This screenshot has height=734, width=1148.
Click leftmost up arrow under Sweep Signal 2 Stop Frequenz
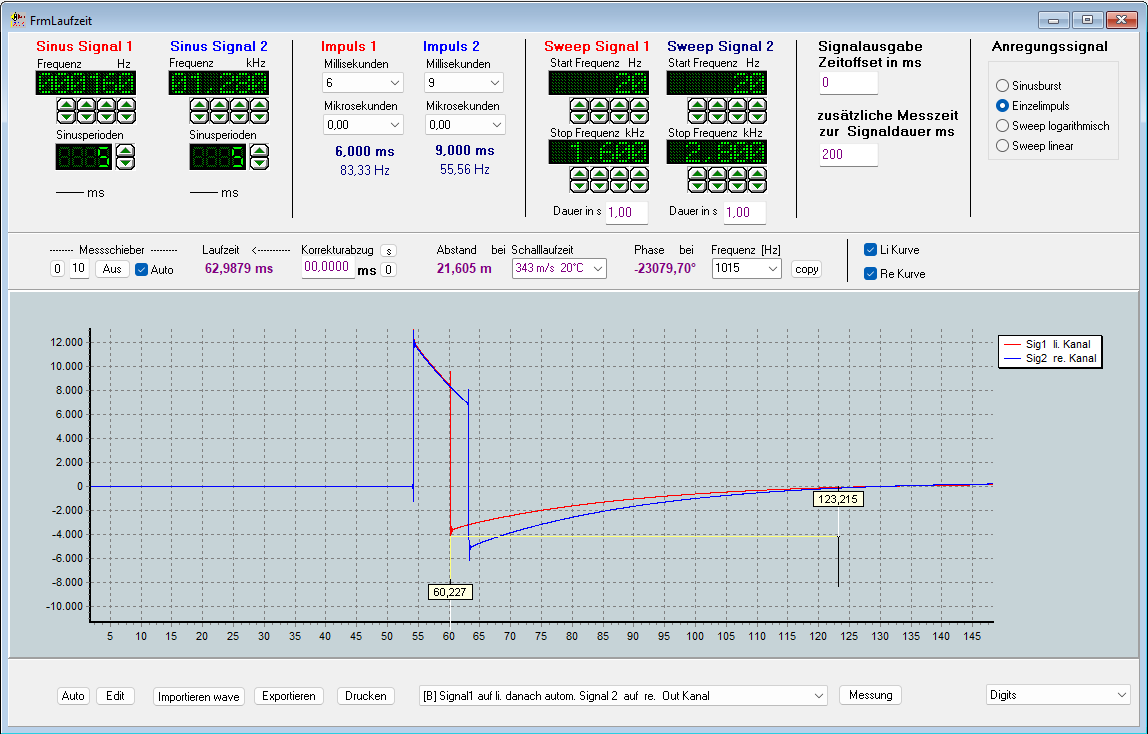point(697,173)
